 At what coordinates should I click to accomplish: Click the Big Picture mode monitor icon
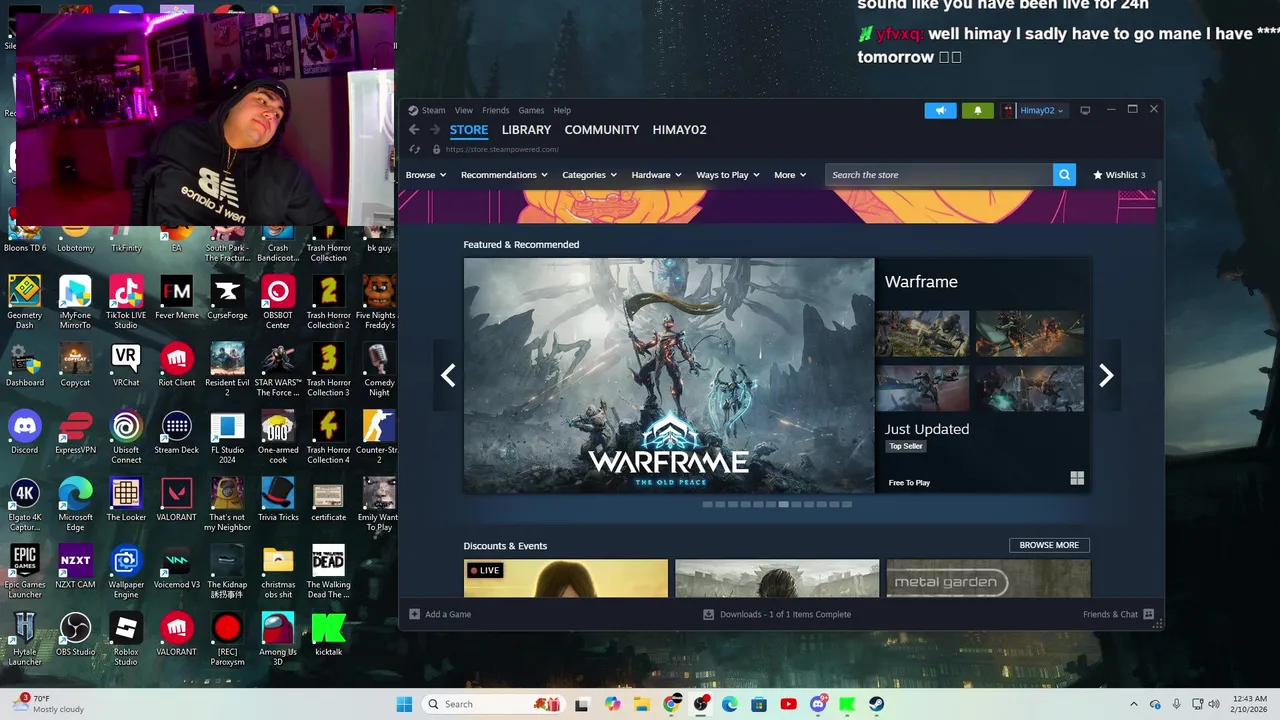coord(1085,110)
